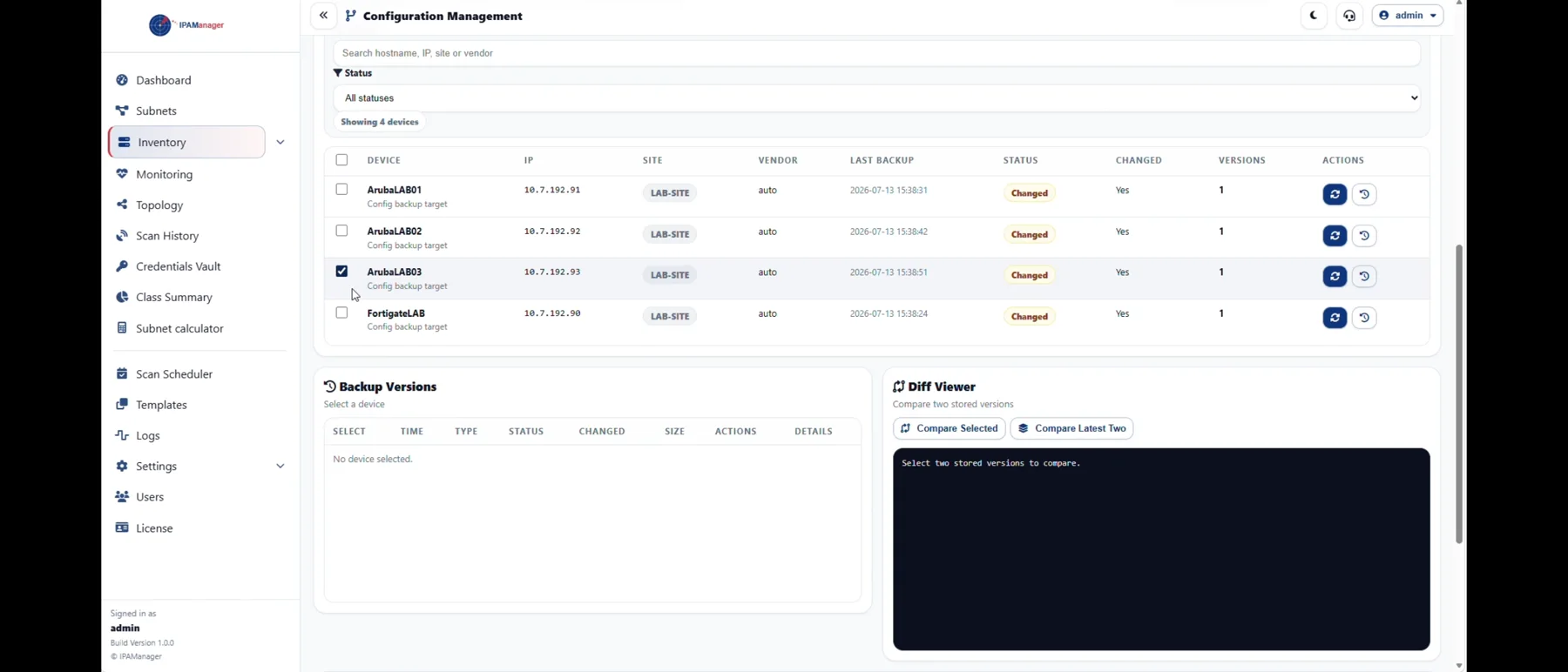Select Inventory in the sidebar
The width and height of the screenshot is (1568, 672).
187,142
